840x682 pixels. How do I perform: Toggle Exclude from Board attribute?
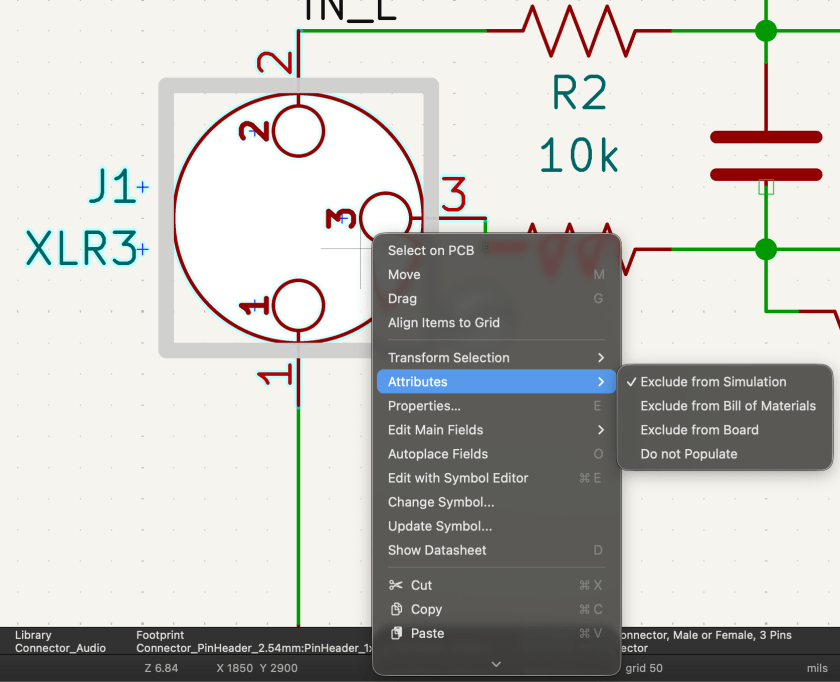(699, 430)
